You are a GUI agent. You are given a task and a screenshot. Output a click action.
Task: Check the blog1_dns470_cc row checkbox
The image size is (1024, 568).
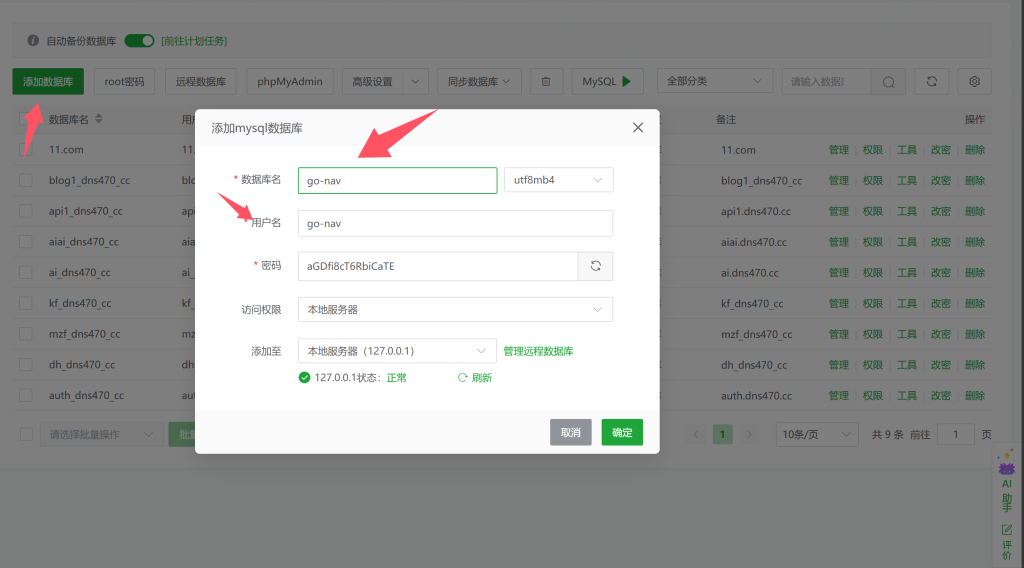(25, 180)
